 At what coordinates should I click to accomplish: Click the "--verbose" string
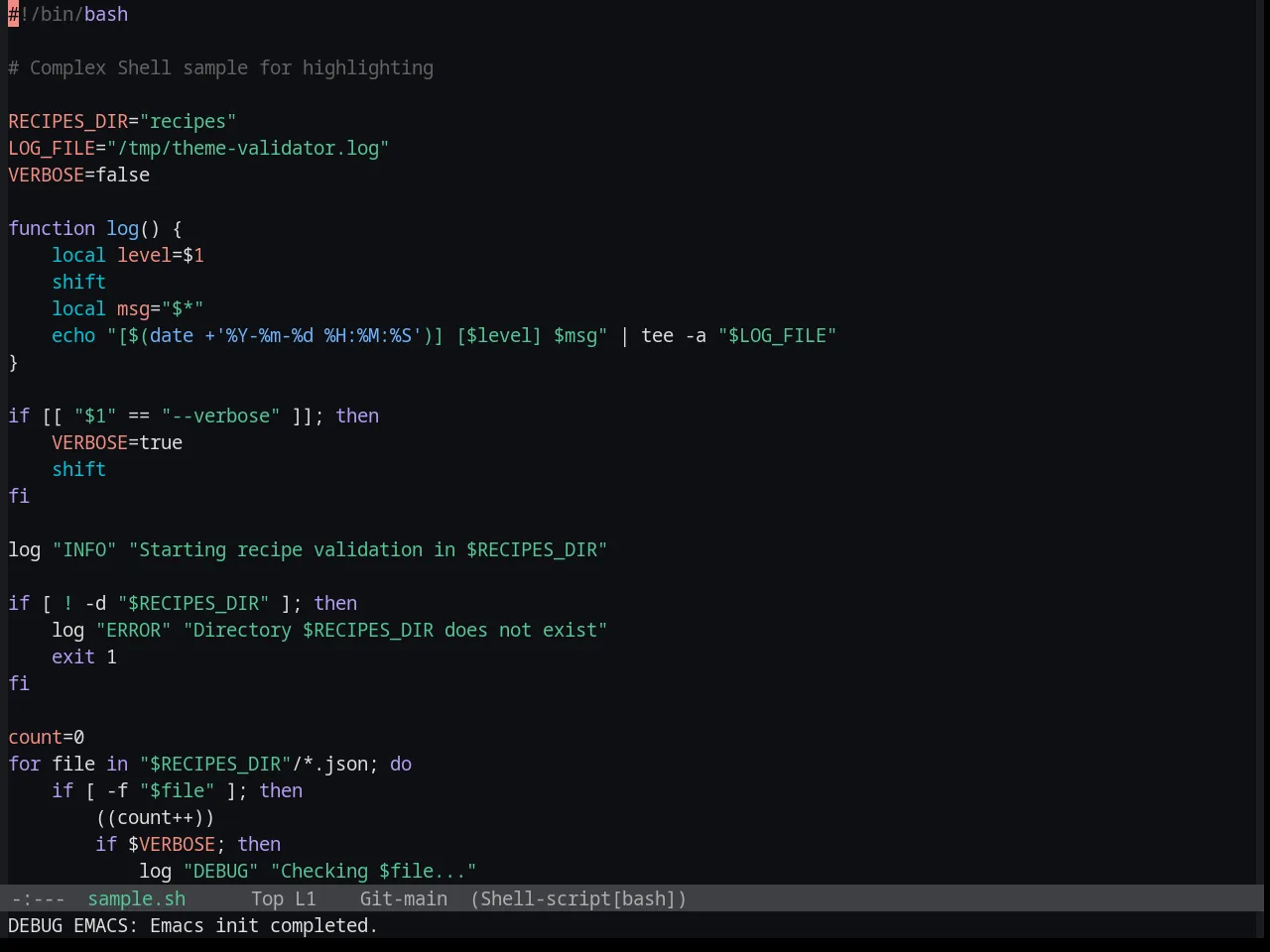[x=220, y=416]
